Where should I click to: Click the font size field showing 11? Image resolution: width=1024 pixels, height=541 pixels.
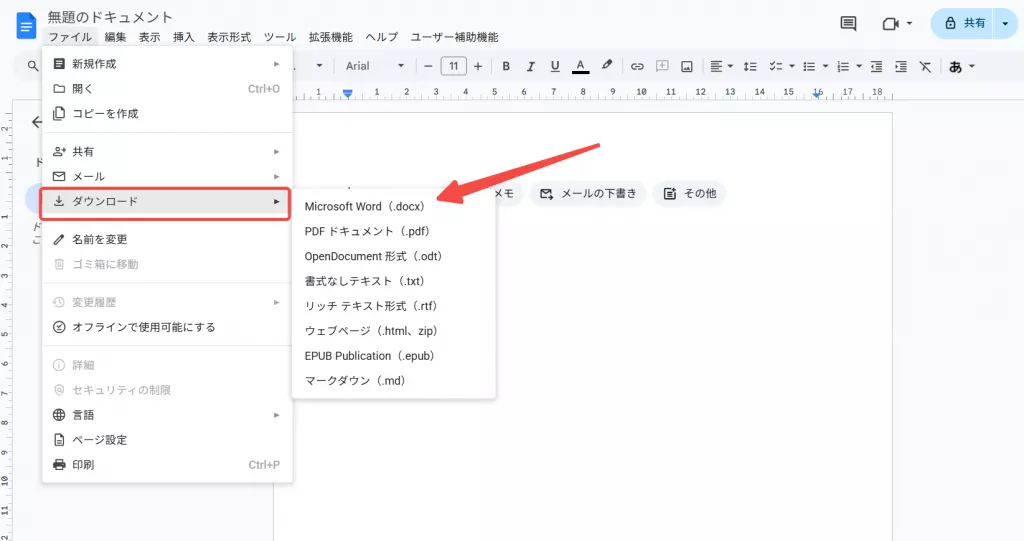(x=453, y=66)
